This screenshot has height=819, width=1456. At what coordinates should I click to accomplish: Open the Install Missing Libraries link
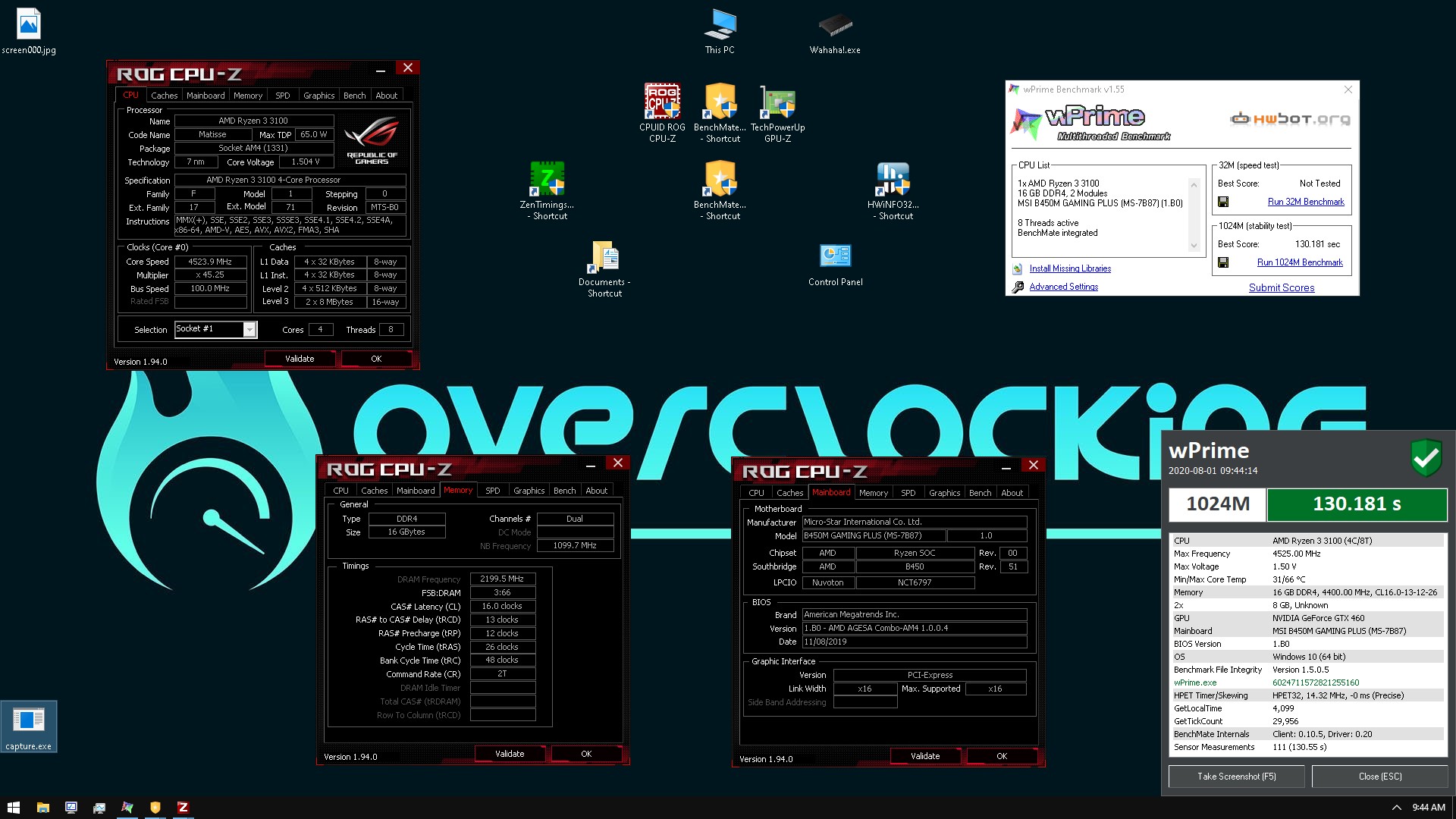pos(1070,268)
